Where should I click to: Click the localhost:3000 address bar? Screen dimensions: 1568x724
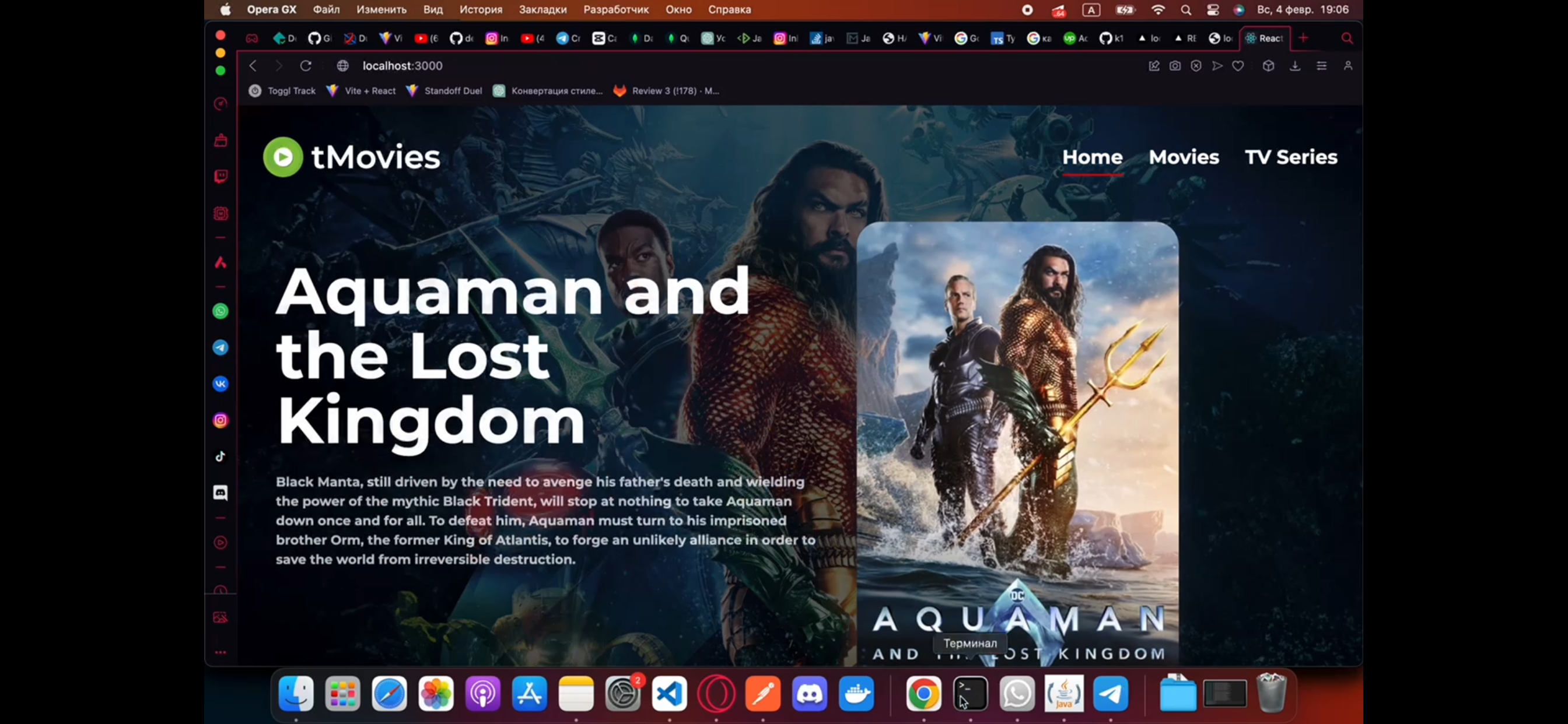[x=402, y=66]
